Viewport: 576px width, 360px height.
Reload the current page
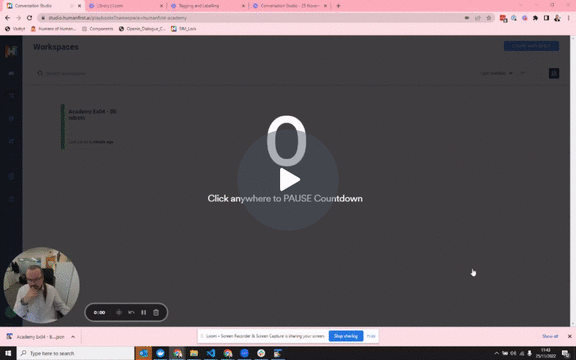[x=29, y=18]
